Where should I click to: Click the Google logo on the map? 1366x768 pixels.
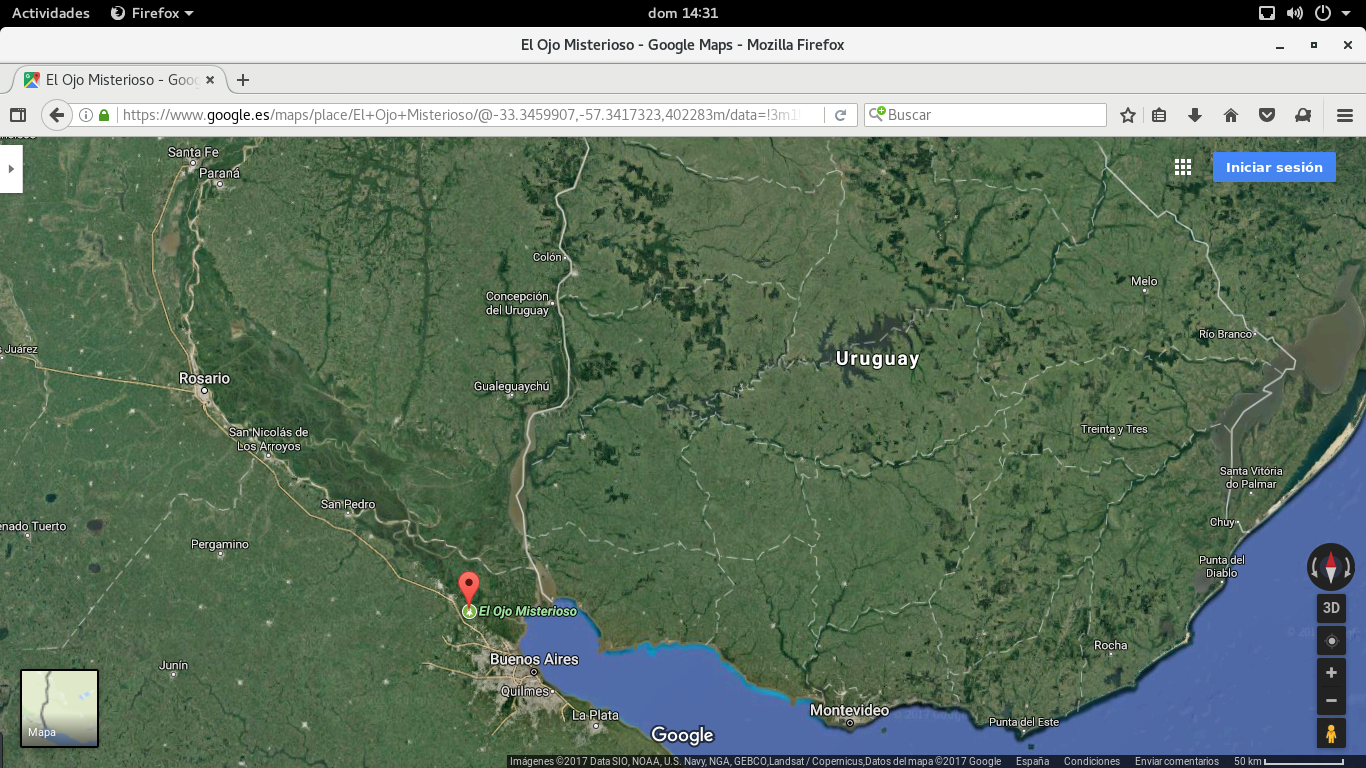(x=682, y=735)
